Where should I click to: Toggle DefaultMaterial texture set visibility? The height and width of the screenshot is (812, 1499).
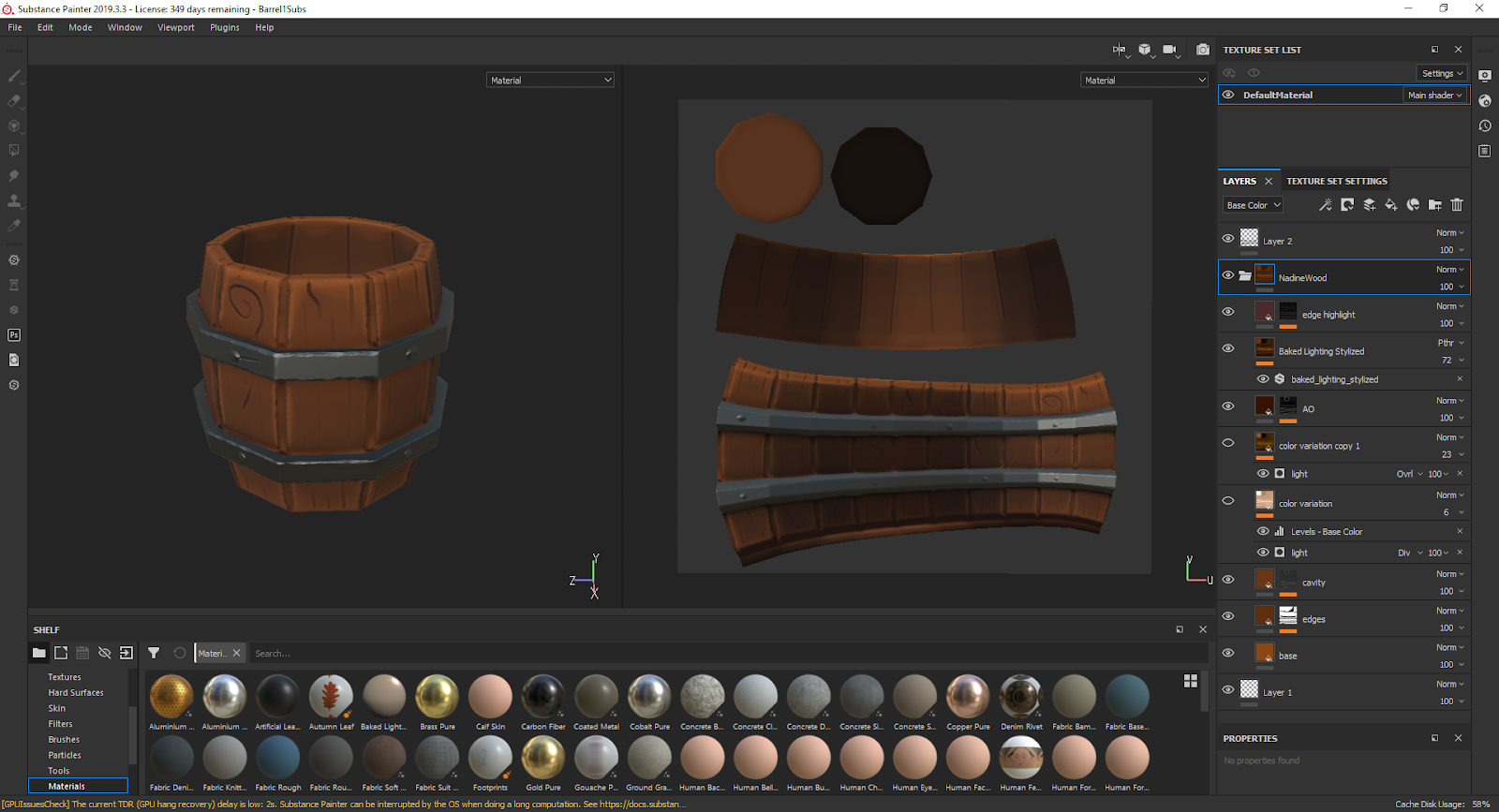coord(1228,95)
